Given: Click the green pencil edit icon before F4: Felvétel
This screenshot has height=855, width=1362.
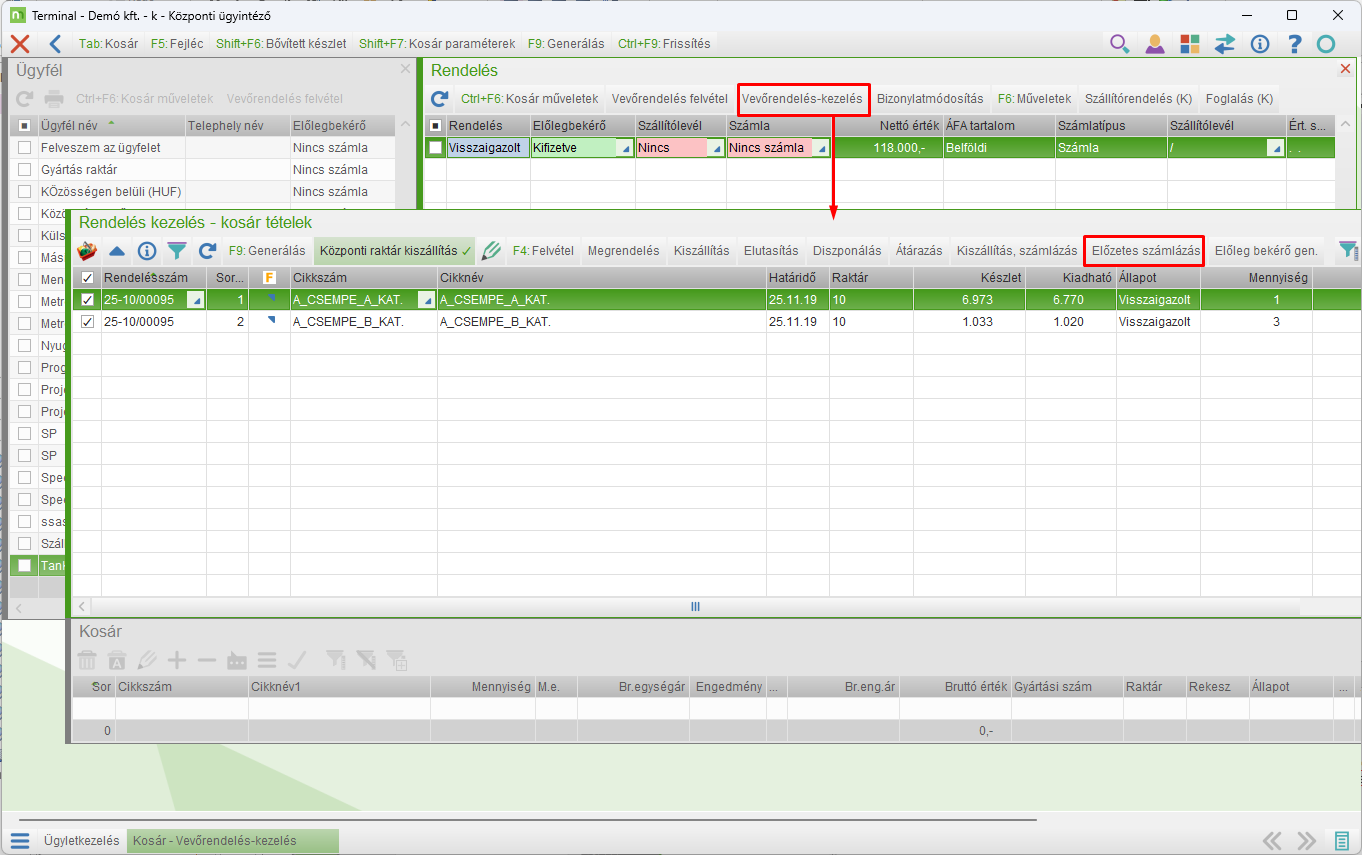Looking at the screenshot, I should [x=490, y=251].
